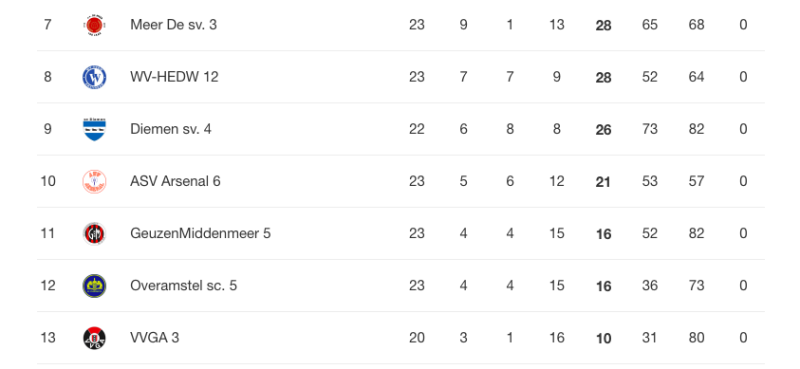Click the bold 10 points of VVGA 3
The height and width of the screenshot is (369, 800).
click(604, 338)
